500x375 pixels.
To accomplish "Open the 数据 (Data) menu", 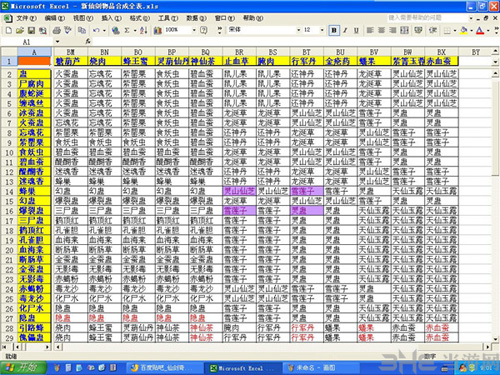I will tap(196, 18).
